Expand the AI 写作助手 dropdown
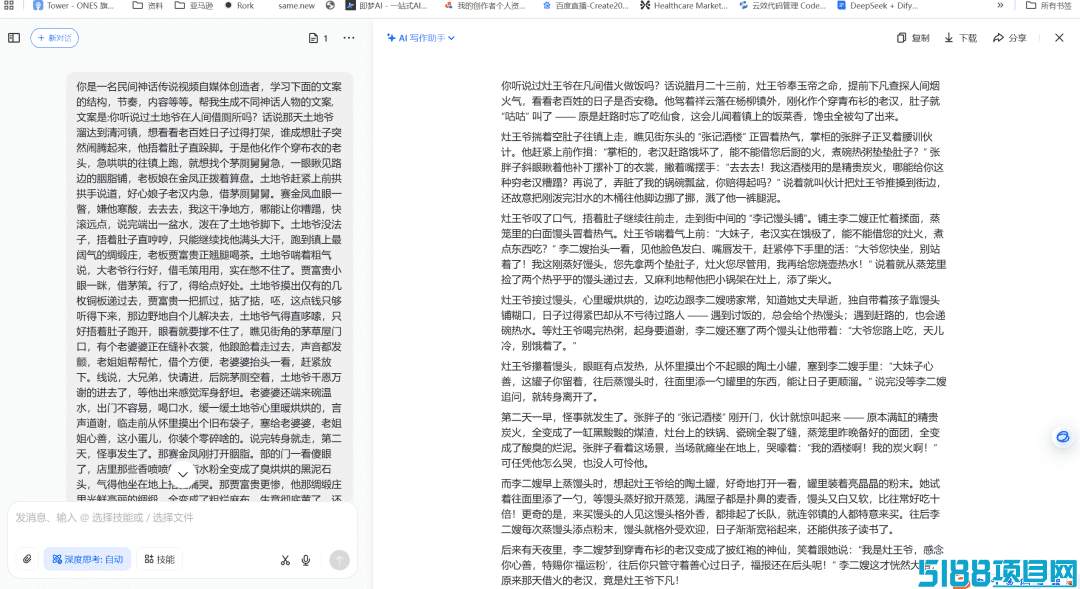1080x589 pixels. [421, 38]
